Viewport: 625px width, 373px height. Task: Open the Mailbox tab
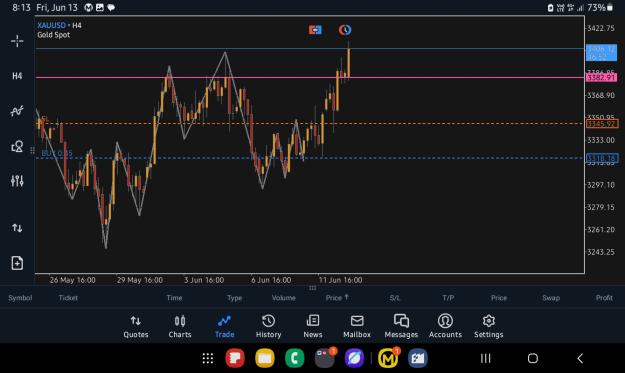point(357,327)
